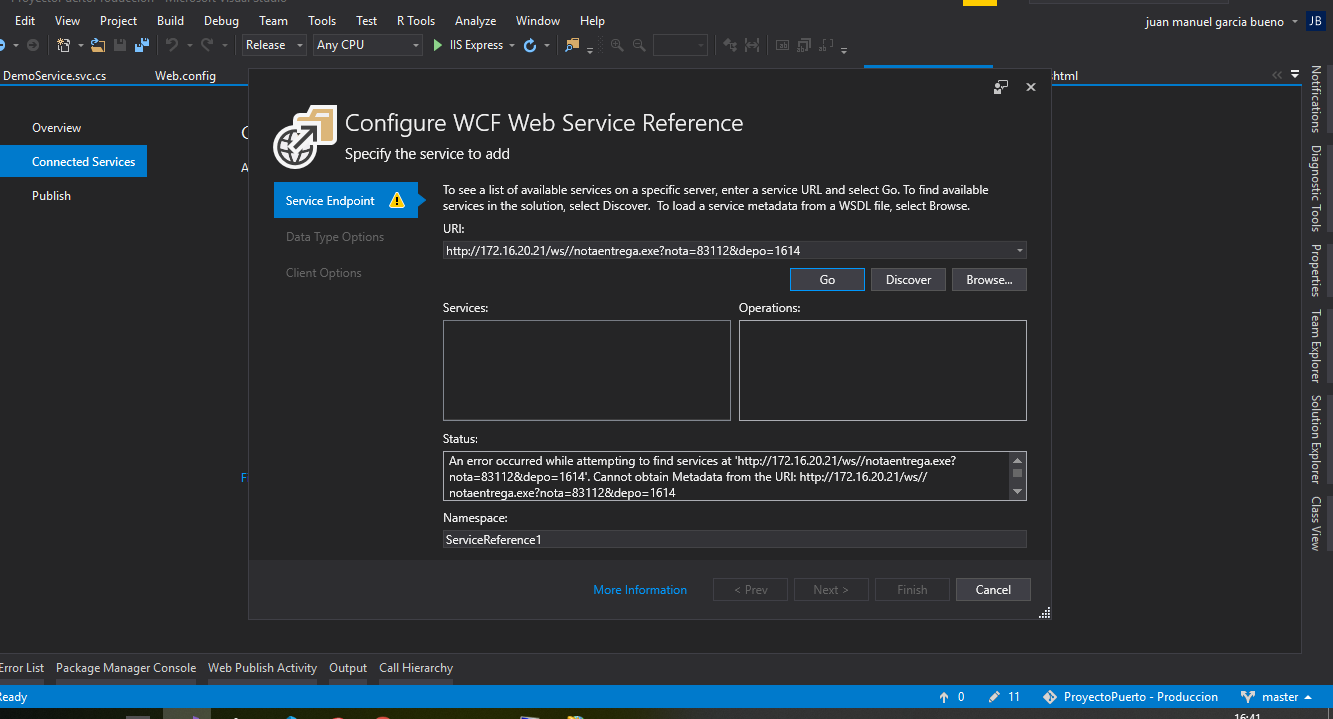The width and height of the screenshot is (1333, 719).
Task: Open the account name dropdown arrow
Action: click(1295, 22)
